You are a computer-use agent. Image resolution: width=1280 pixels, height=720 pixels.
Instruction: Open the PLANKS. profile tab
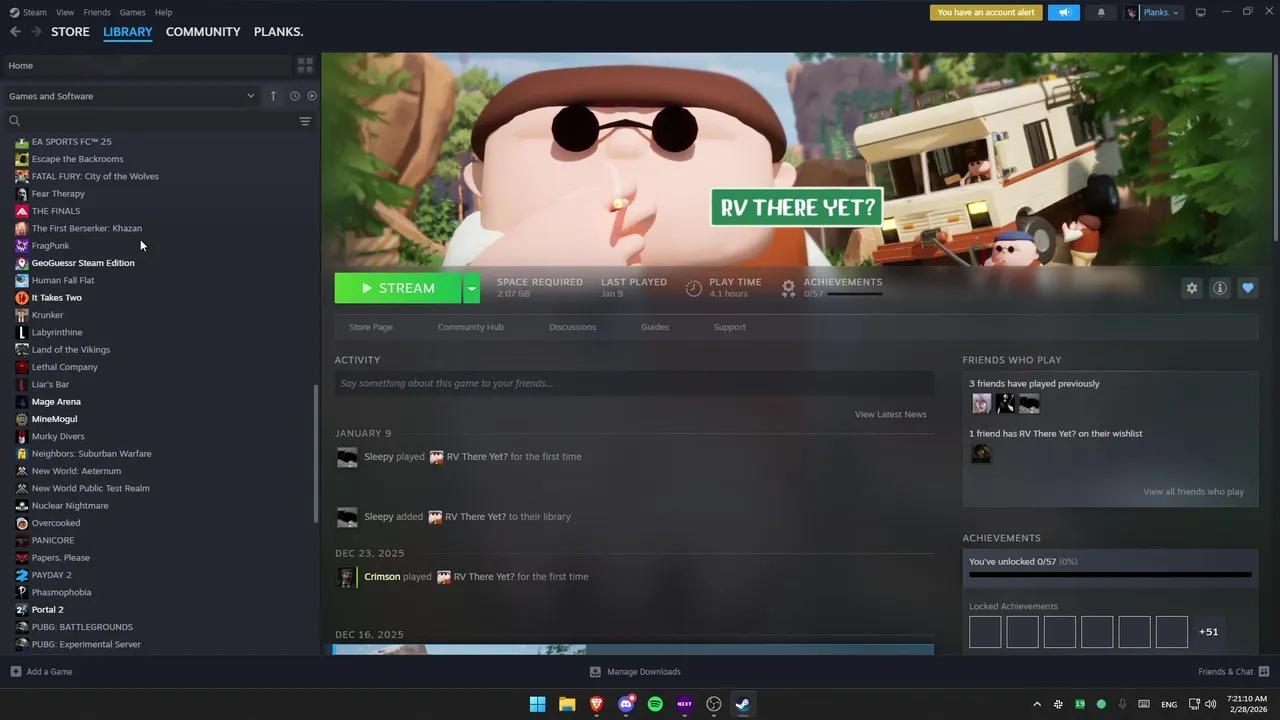click(x=278, y=32)
